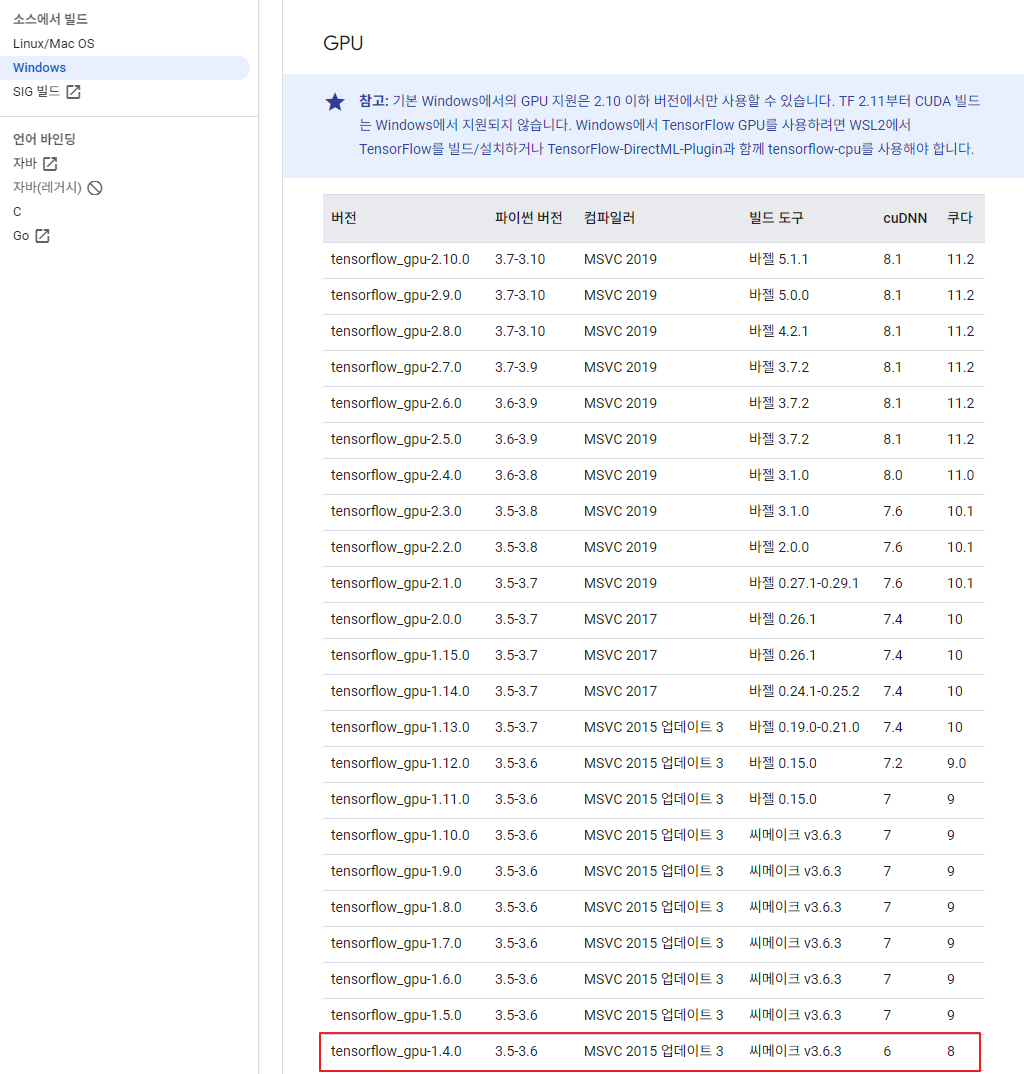The height and width of the screenshot is (1074, 1024).
Task: Click 바젤 4.2.1 build tool cell
Action: click(779, 332)
